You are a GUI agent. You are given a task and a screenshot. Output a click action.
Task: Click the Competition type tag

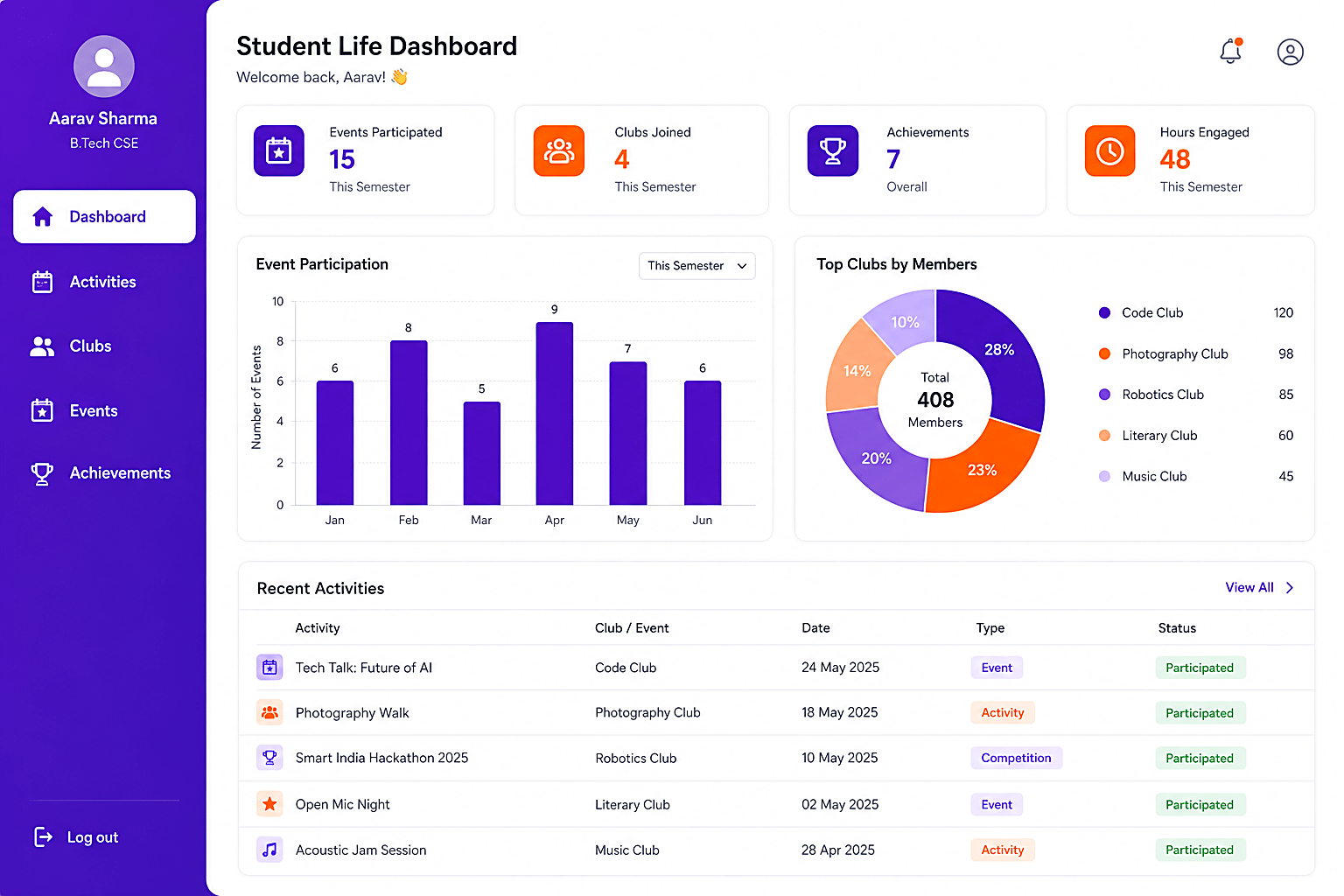pyautogui.click(x=1016, y=758)
